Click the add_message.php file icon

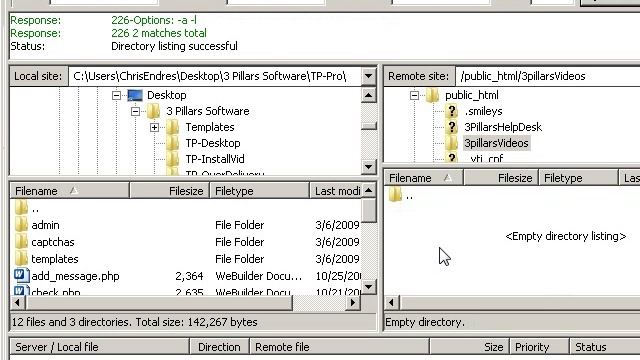pyautogui.click(x=21, y=276)
